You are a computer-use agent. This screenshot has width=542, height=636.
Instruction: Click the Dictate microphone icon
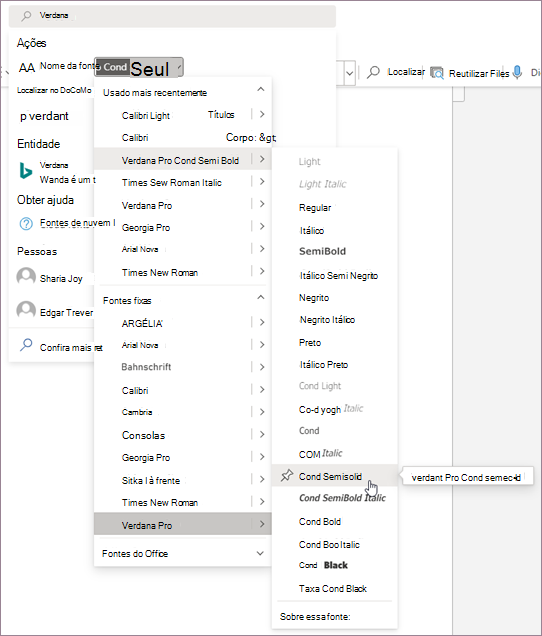point(517,72)
